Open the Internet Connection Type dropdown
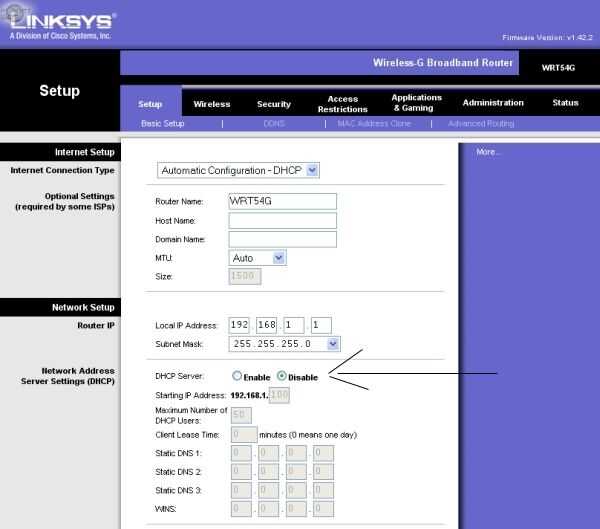Screen dimensions: 600x529 (x=238, y=170)
